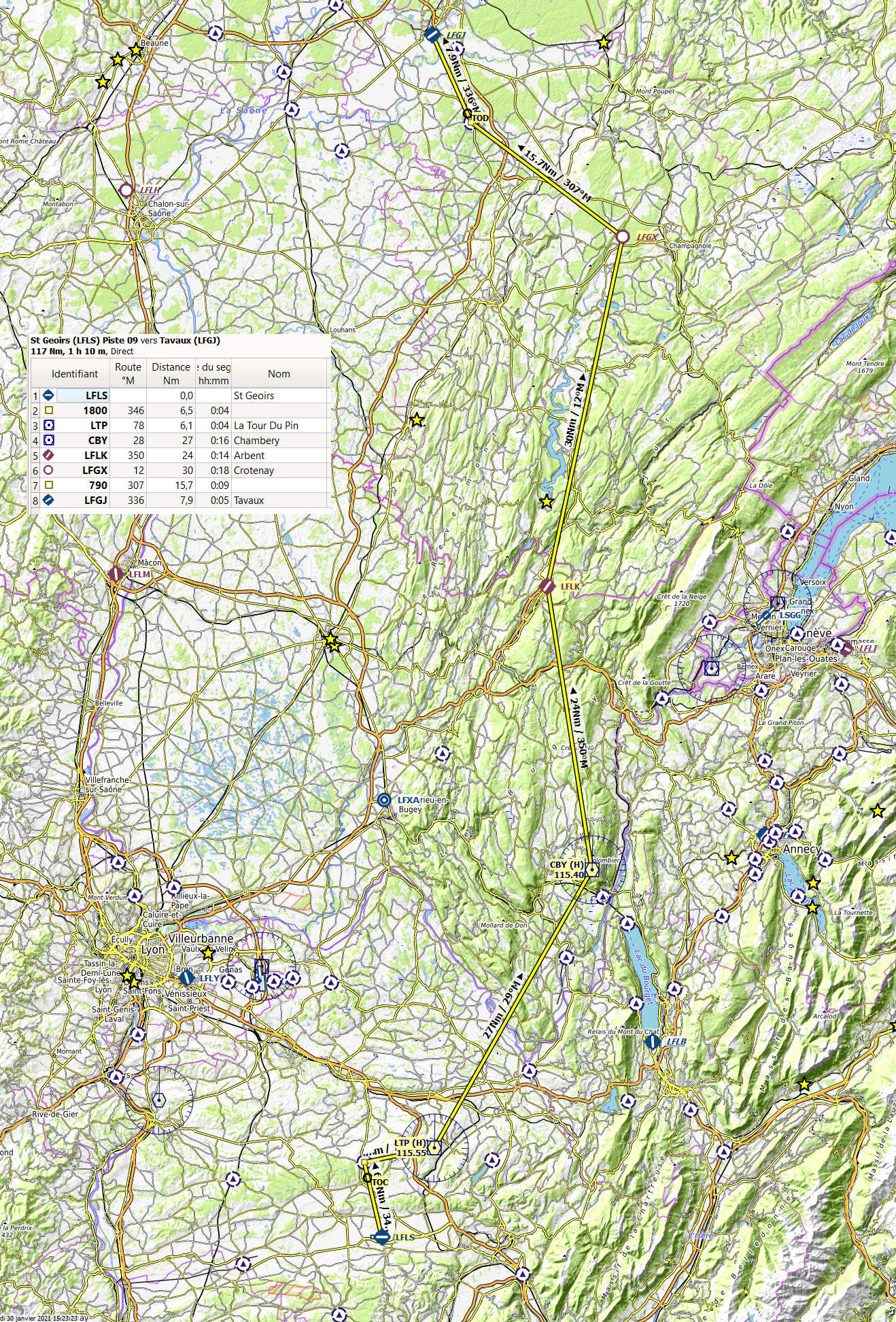The height and width of the screenshot is (1322, 896).
Task: Click the LFLS departure airport icon on map
Action: (x=382, y=1237)
